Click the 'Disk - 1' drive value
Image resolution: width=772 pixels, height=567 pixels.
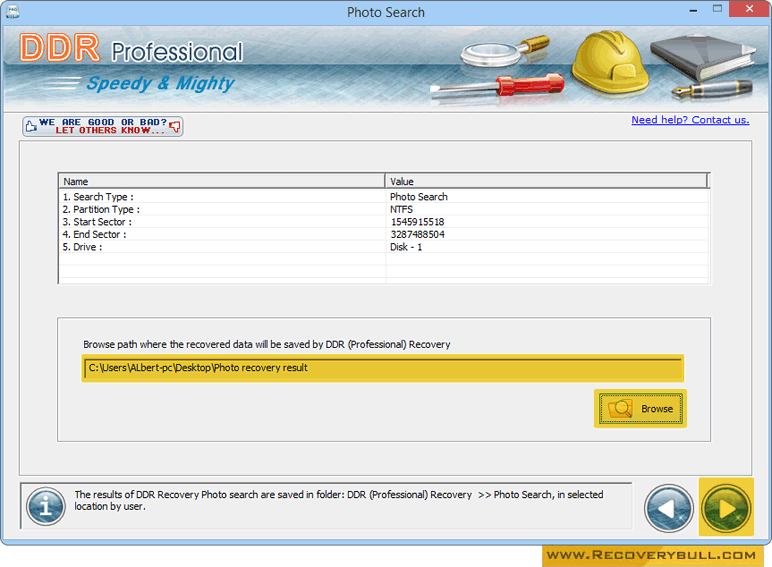tap(406, 247)
